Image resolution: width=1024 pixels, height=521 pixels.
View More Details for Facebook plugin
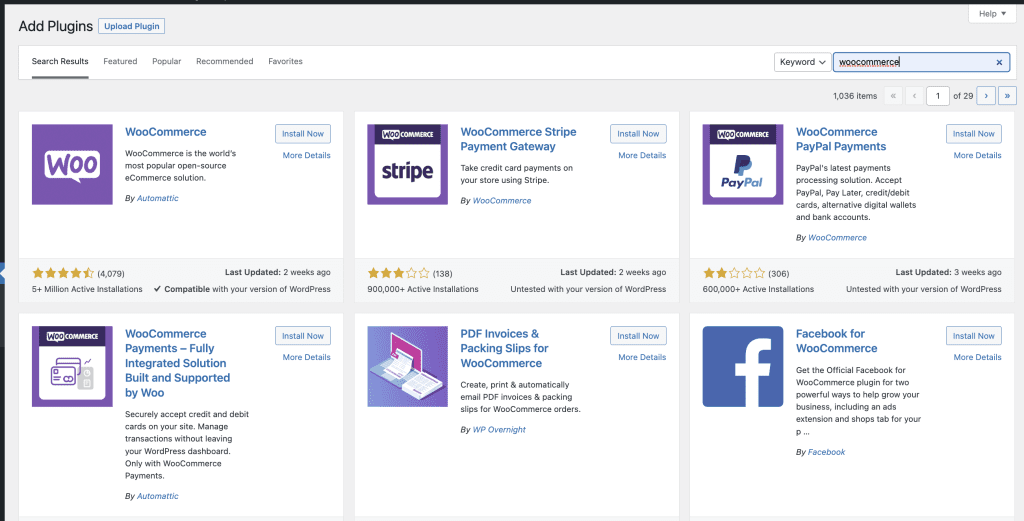[x=977, y=357]
